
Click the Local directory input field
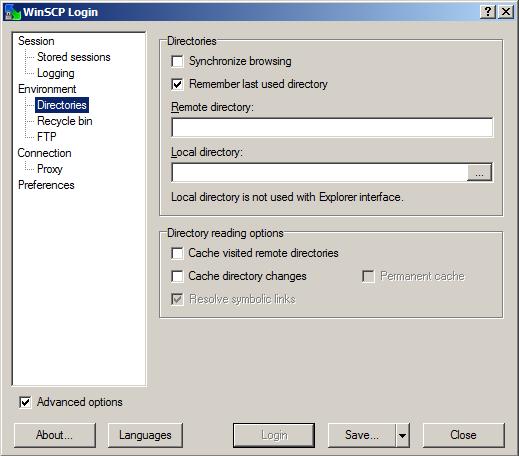pyautogui.click(x=320, y=172)
